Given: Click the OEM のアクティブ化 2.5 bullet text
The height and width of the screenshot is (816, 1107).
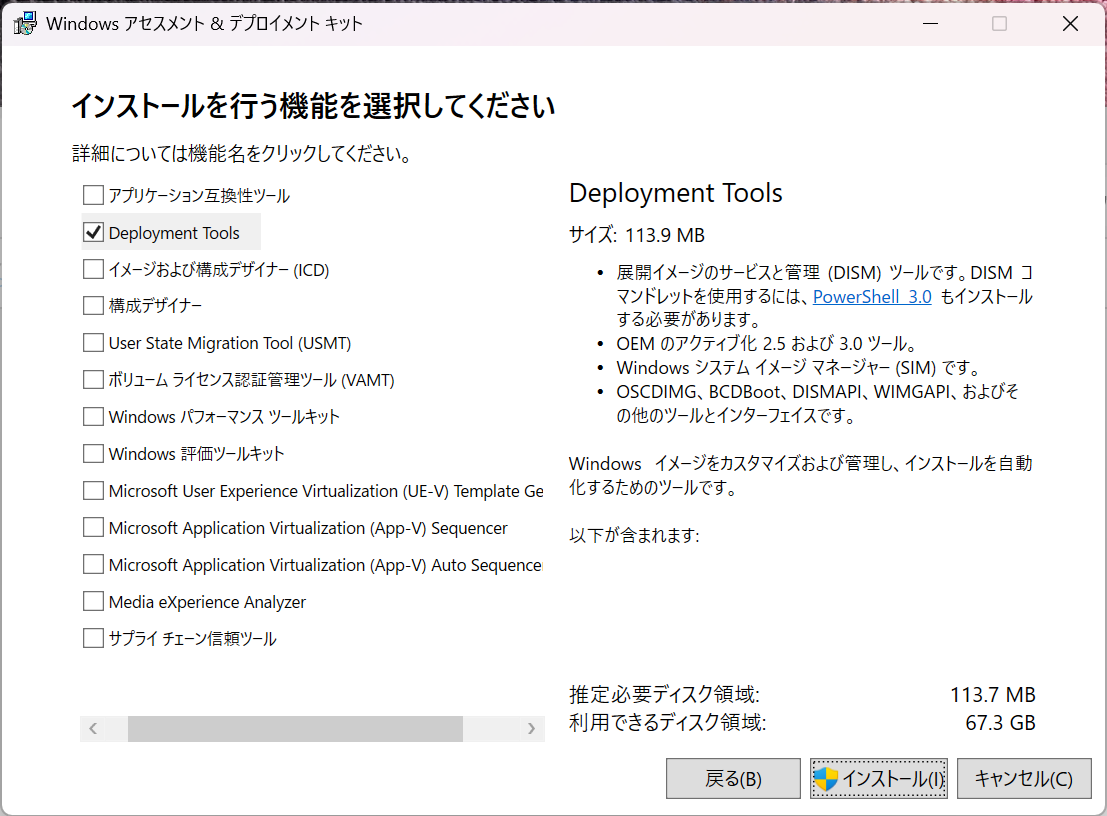Looking at the screenshot, I should 767,344.
